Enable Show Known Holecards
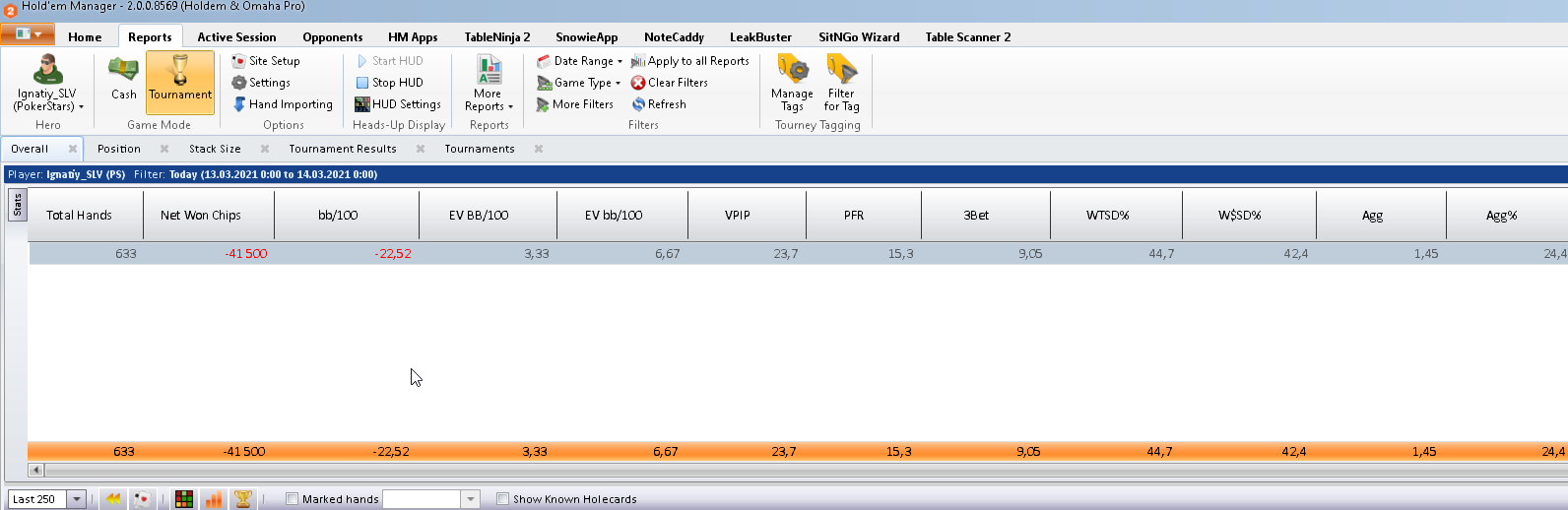 (x=502, y=499)
